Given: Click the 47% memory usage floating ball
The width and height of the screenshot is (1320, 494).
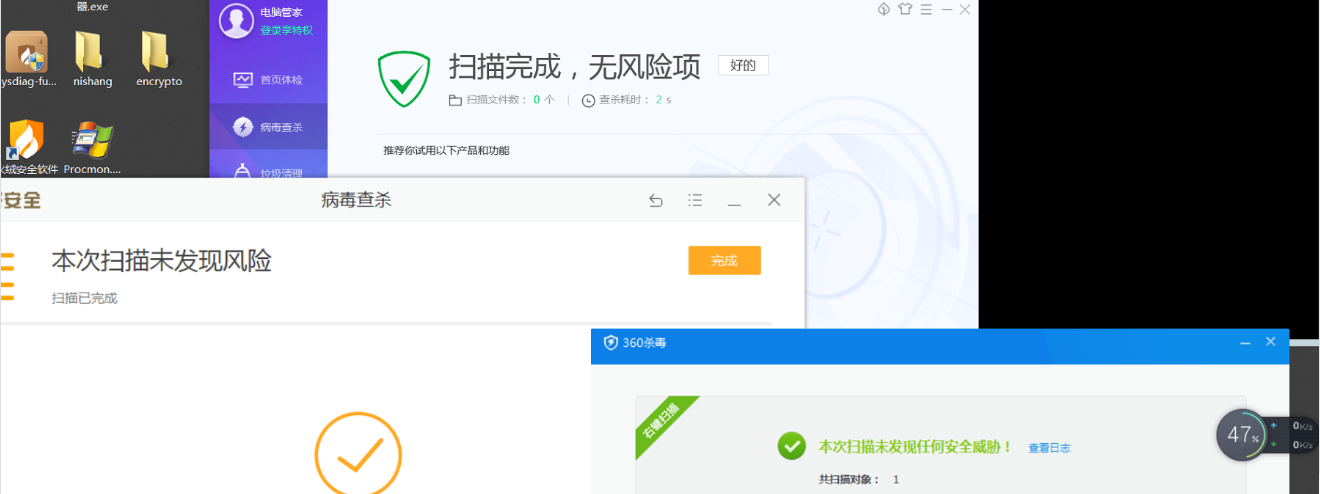Looking at the screenshot, I should point(1242,435).
